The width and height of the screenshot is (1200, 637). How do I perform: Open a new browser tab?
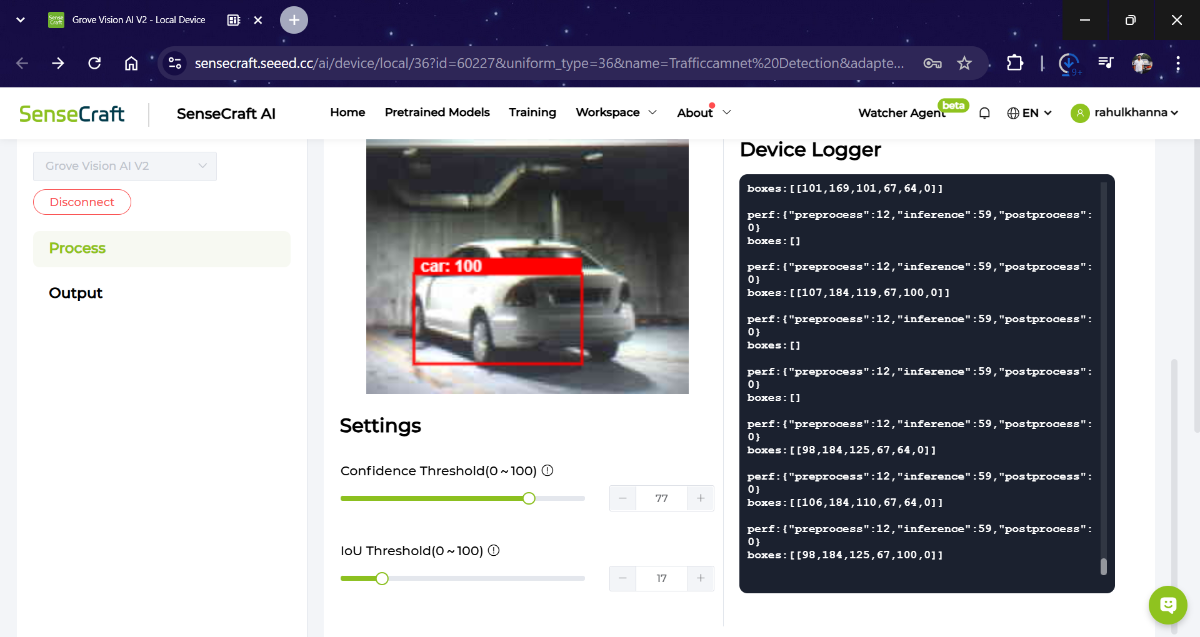[x=294, y=20]
